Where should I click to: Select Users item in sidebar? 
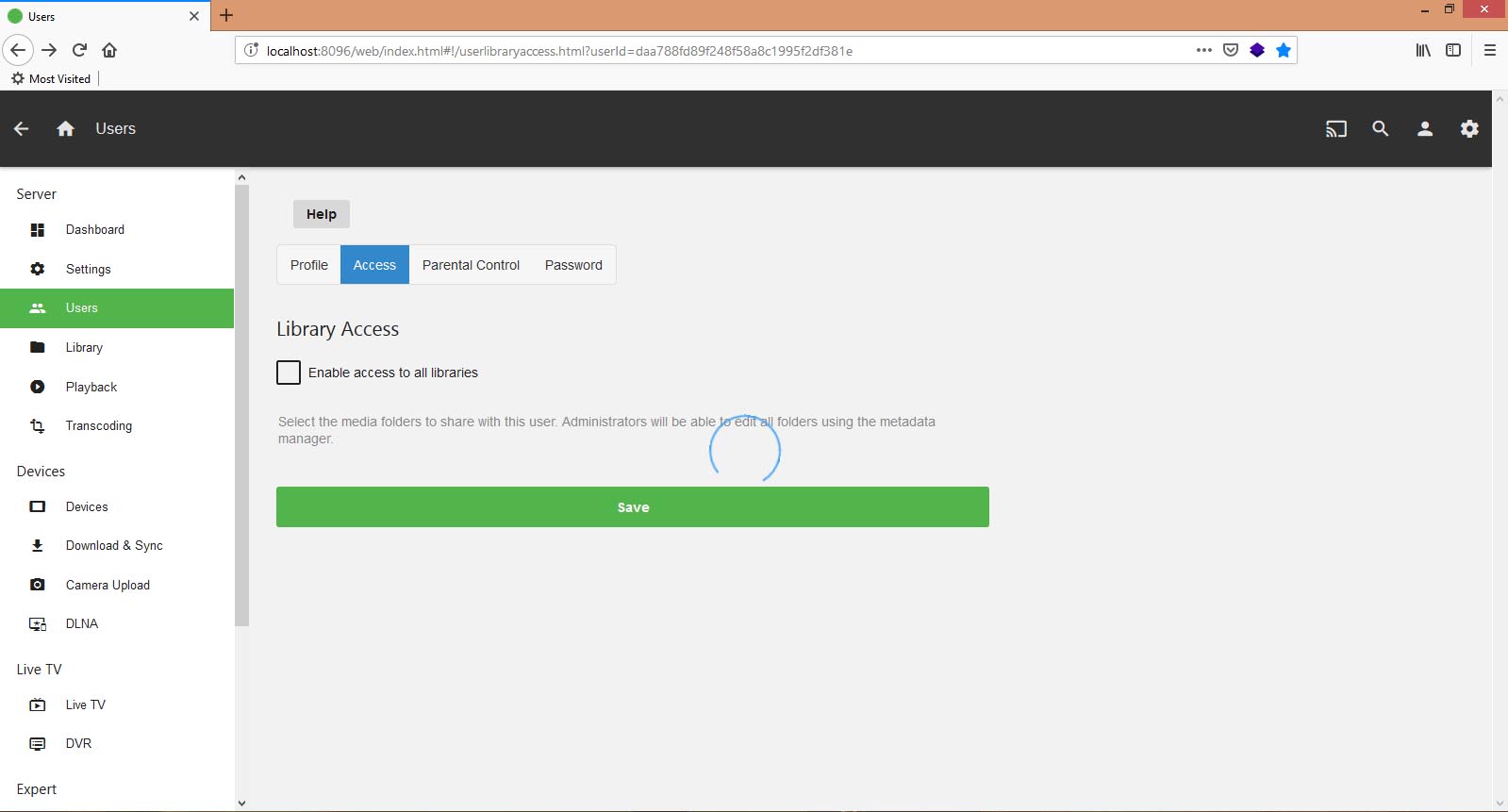click(117, 308)
